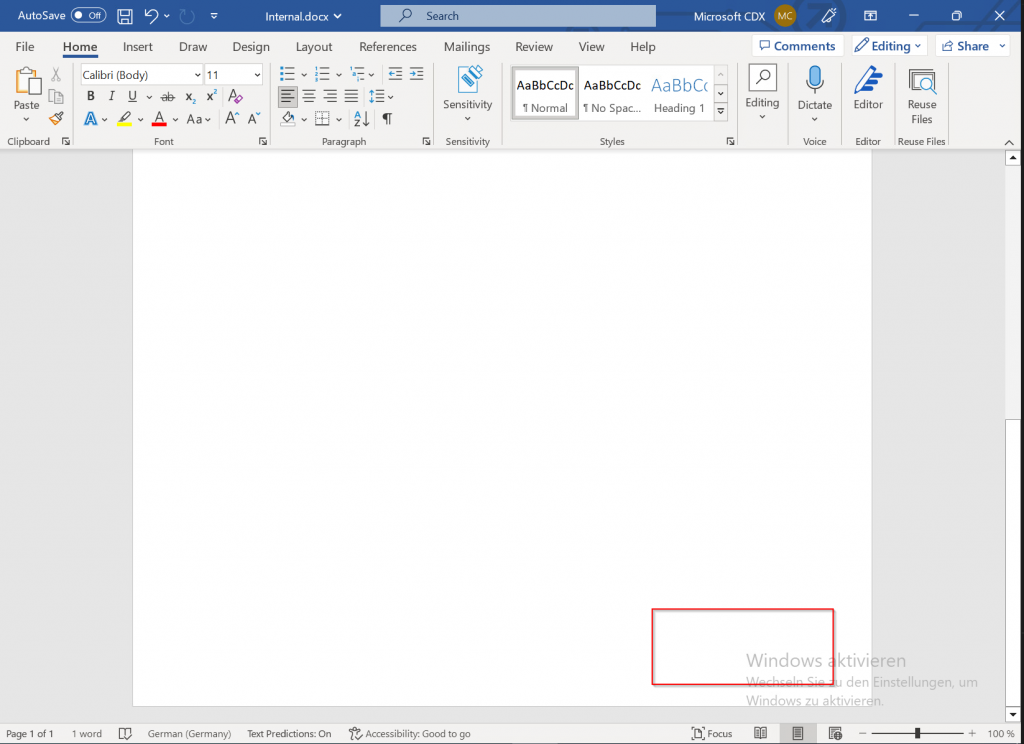Switch to Focus mode in status bar
This screenshot has width=1024, height=744.
click(711, 734)
